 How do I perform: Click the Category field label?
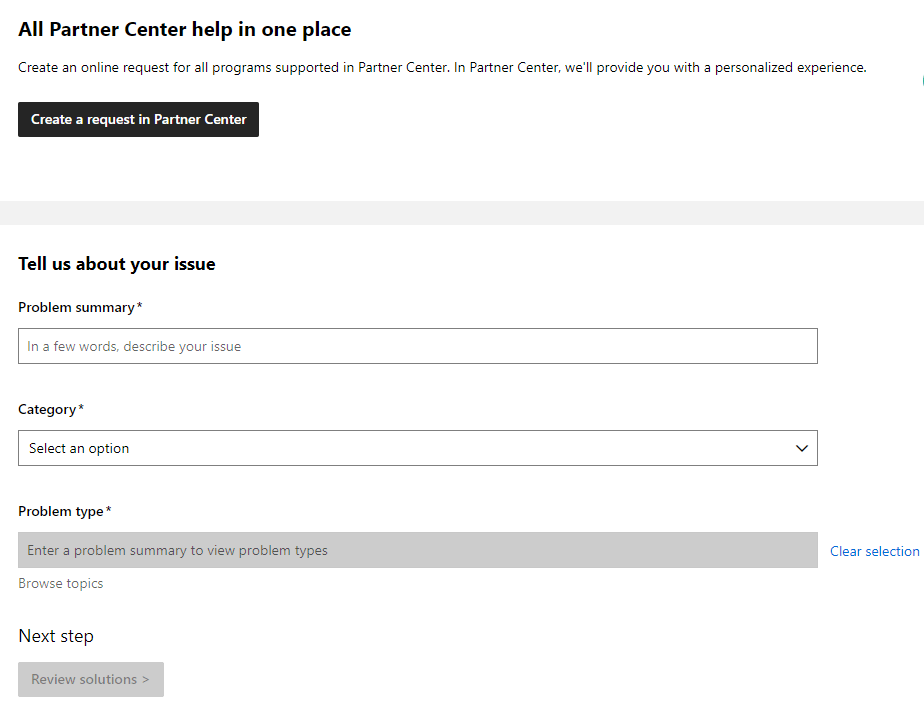[47, 409]
